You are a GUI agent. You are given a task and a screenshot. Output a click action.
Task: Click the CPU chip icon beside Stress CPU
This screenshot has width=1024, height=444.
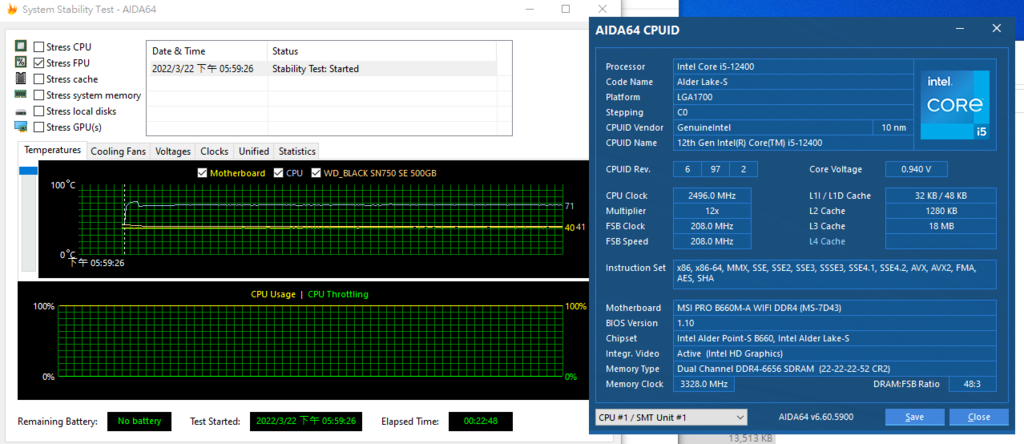coord(21,46)
